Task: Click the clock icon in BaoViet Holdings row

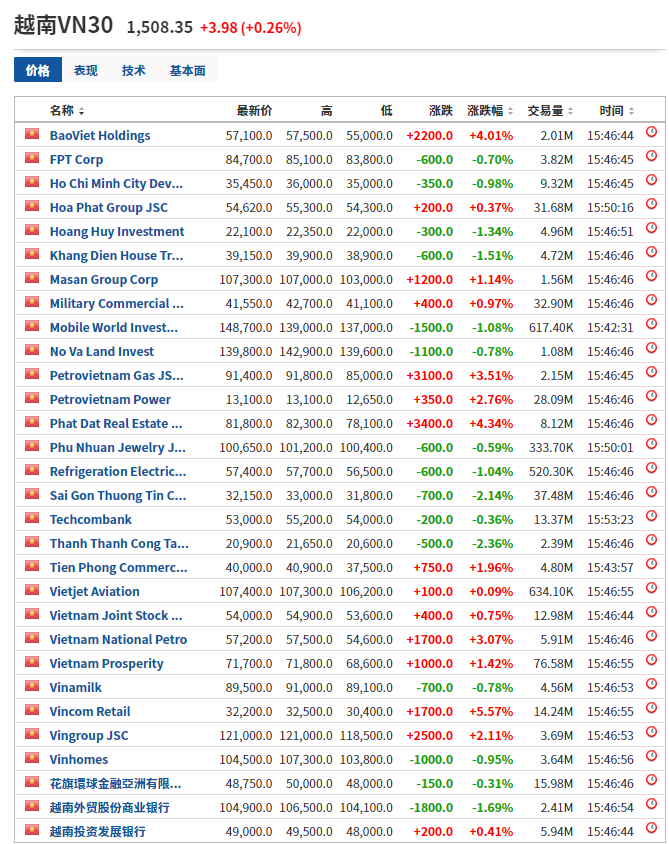Action: [x=651, y=132]
